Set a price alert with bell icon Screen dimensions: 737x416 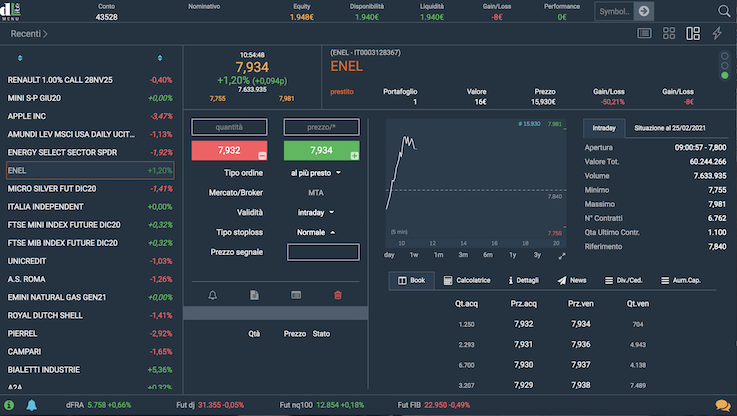coord(212,295)
